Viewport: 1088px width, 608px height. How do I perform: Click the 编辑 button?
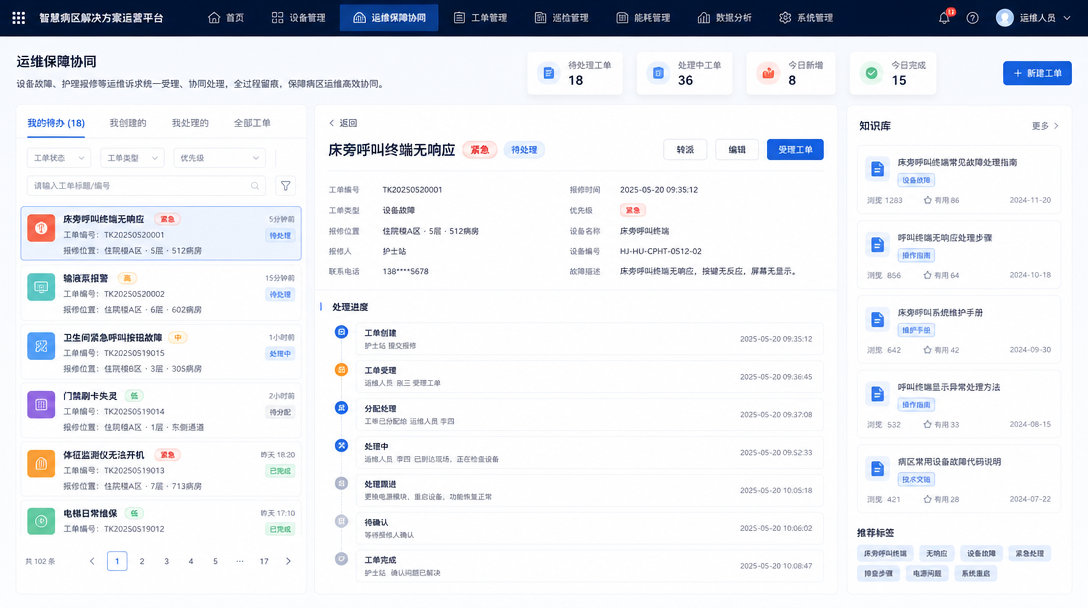737,149
